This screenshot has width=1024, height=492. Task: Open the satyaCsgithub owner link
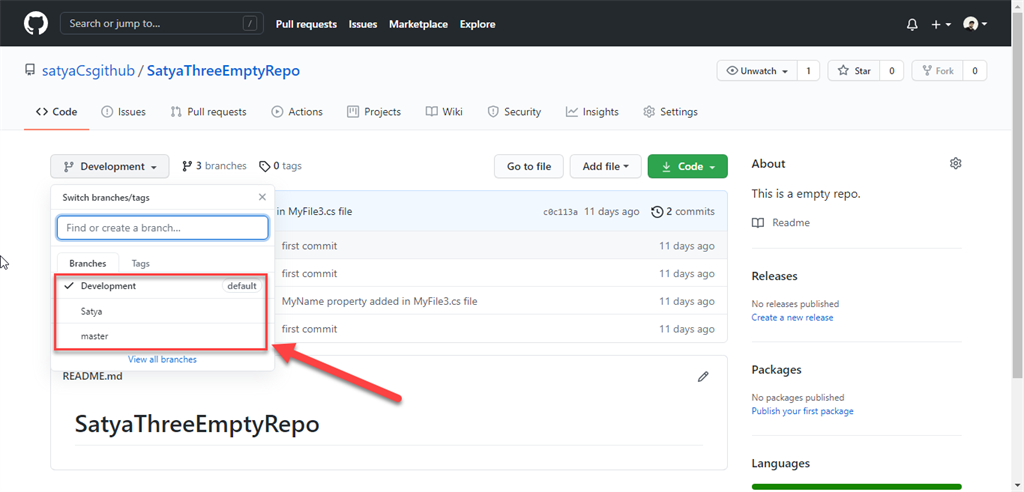click(86, 71)
